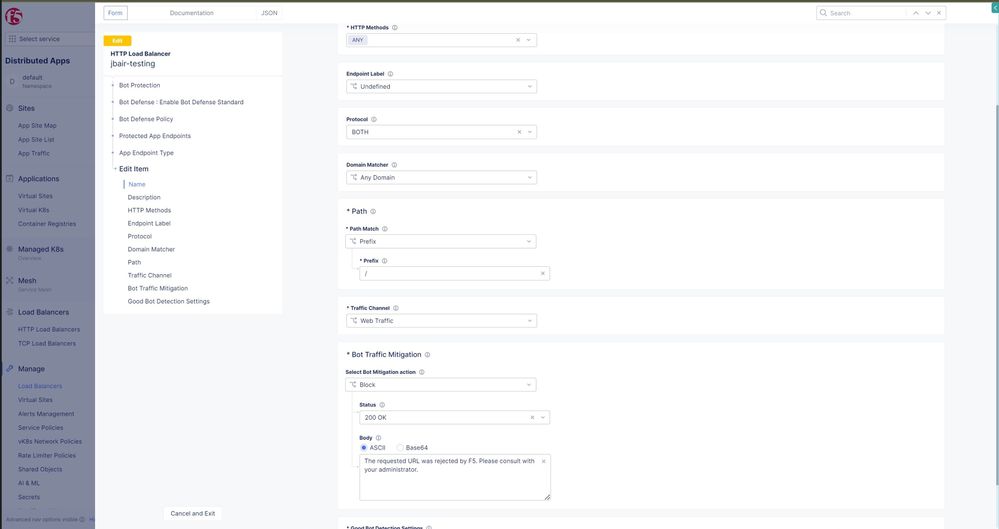Clear the Prefix field with its X icon
The height and width of the screenshot is (529, 999).
pos(543,273)
